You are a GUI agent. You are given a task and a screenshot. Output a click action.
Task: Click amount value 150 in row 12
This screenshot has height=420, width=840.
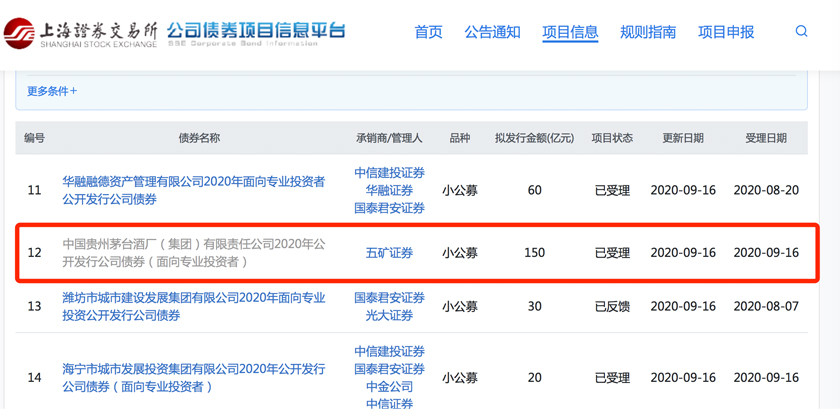[535, 253]
